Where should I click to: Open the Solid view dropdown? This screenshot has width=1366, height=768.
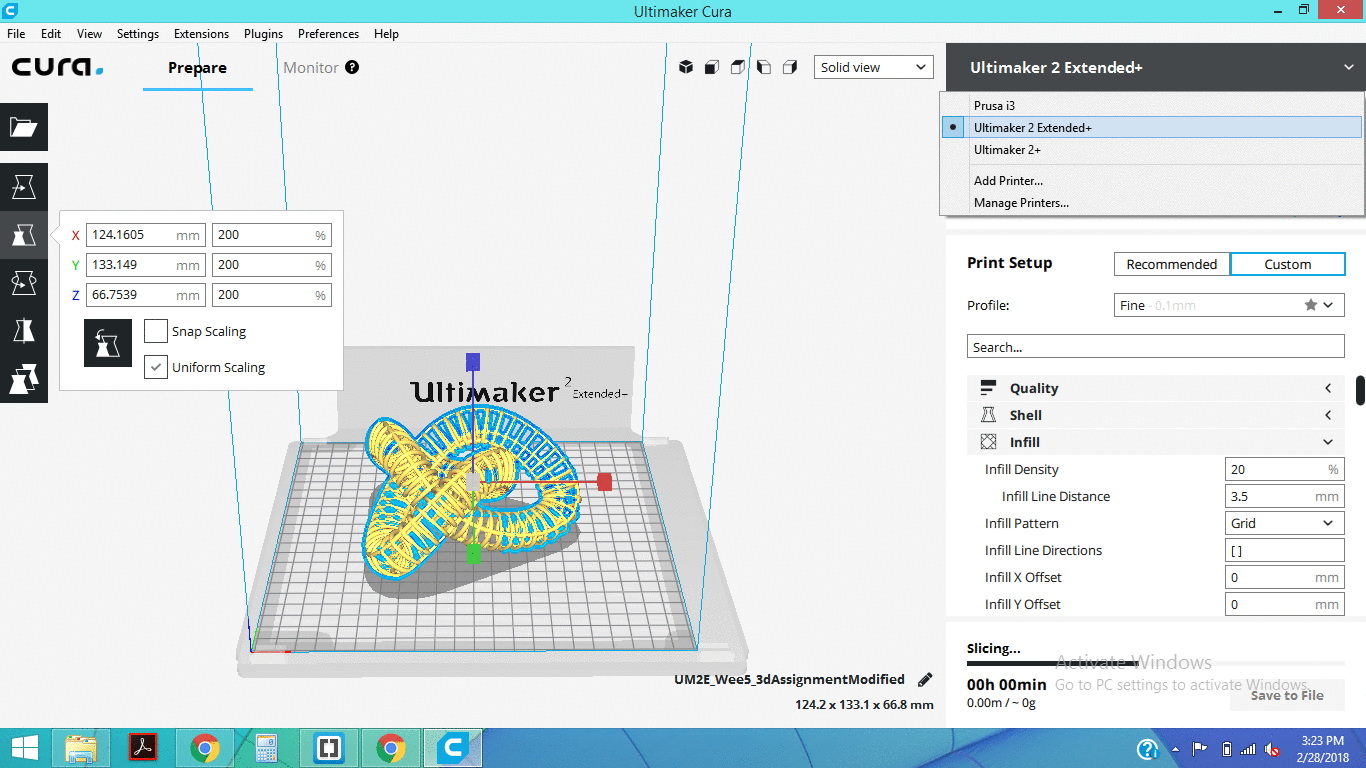[873, 67]
